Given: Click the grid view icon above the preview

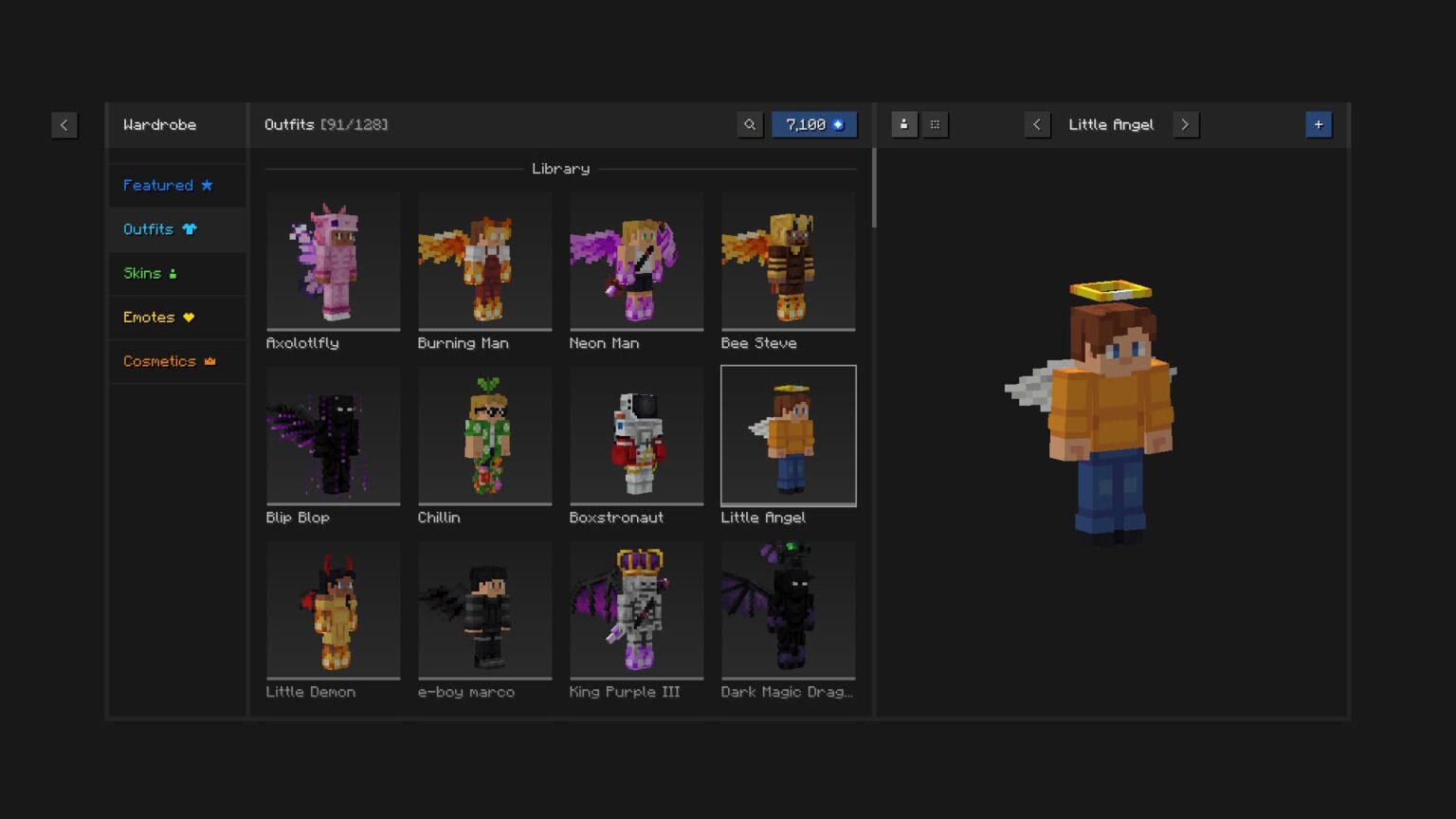Looking at the screenshot, I should tap(936, 124).
